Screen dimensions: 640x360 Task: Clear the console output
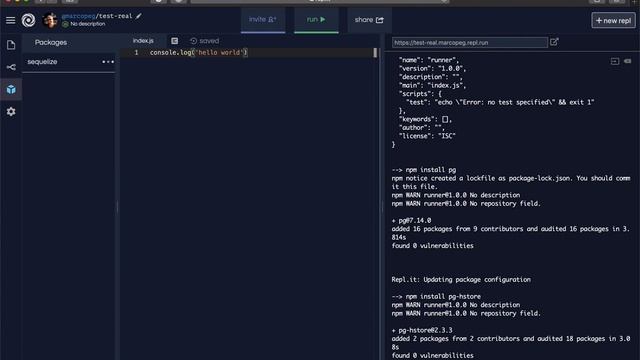pyautogui.click(x=627, y=61)
